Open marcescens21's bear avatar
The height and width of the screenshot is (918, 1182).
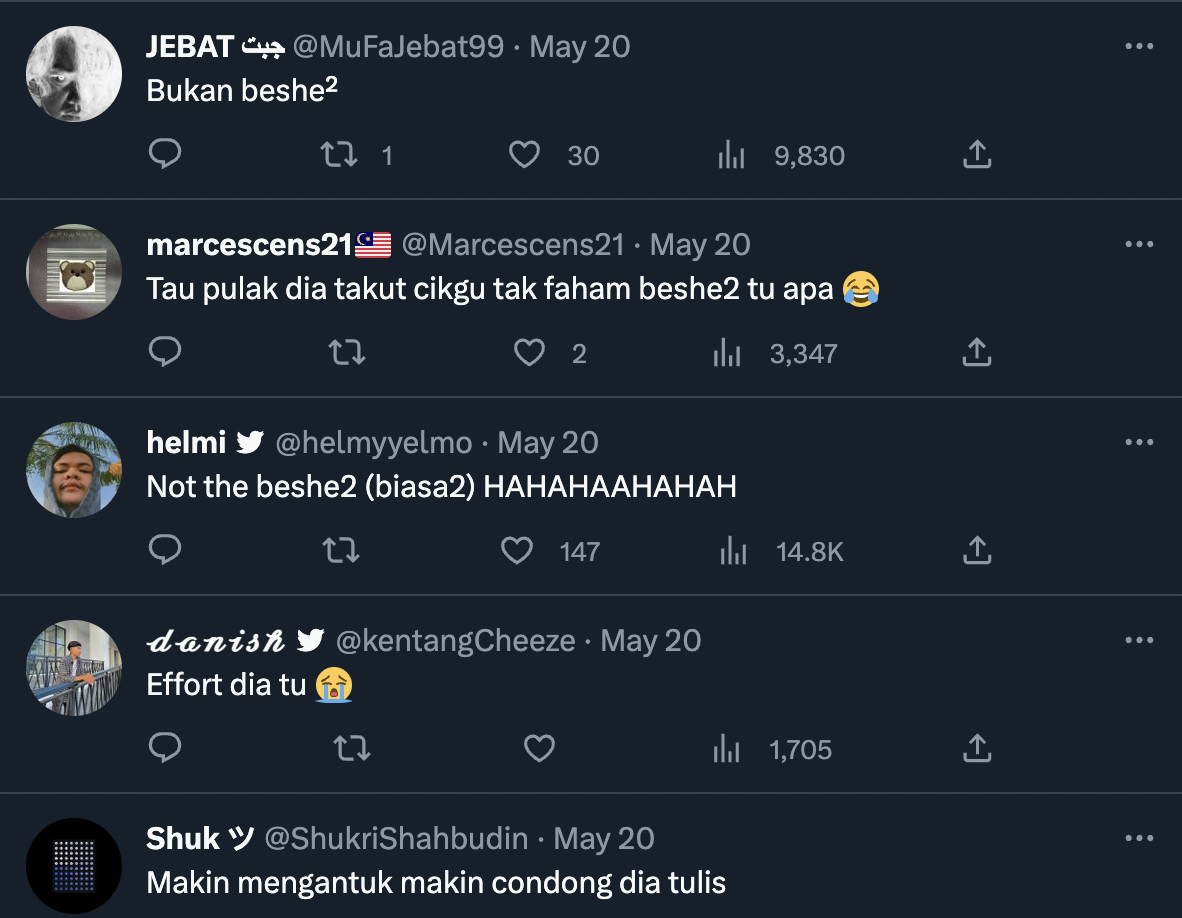tap(74, 272)
